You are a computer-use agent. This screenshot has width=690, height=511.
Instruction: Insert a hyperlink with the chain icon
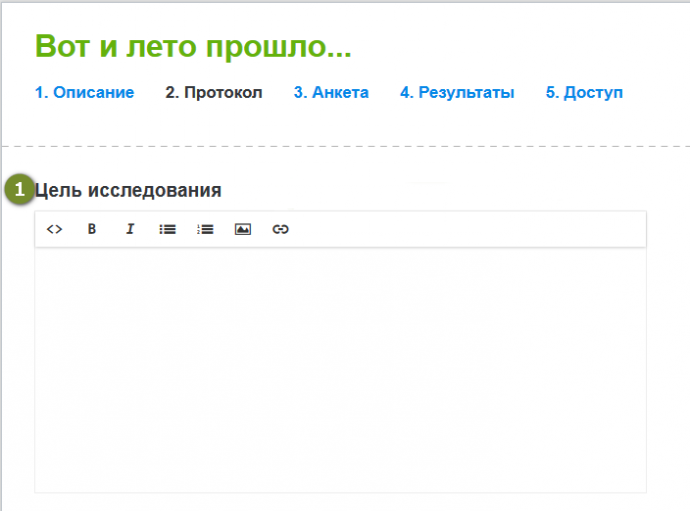280,229
